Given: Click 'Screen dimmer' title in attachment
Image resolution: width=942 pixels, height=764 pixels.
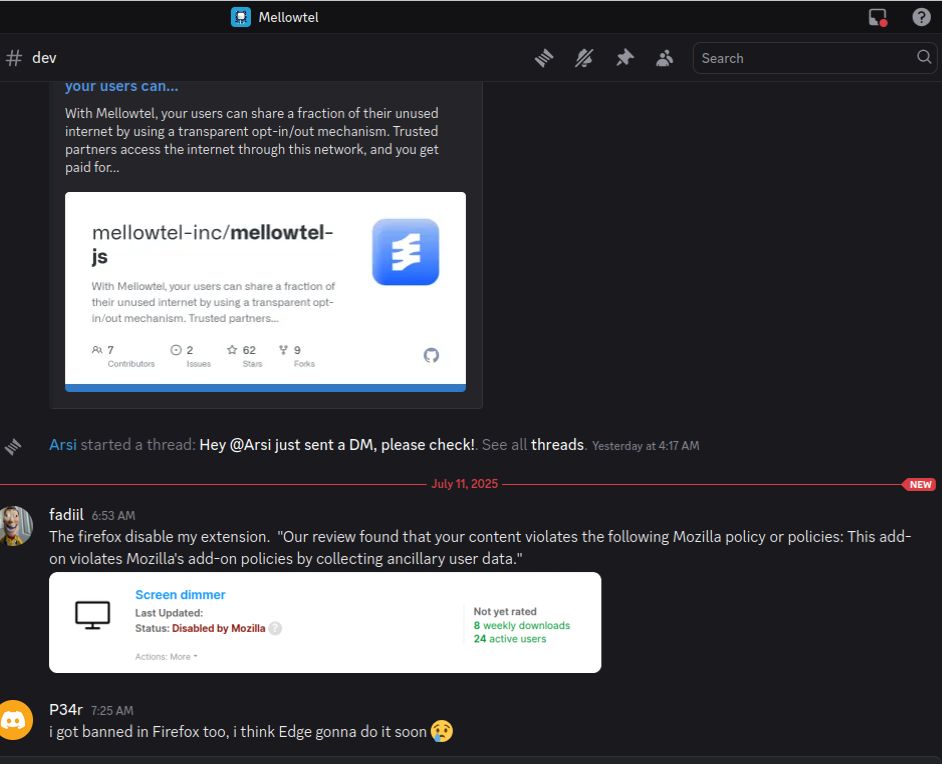Looking at the screenshot, I should pyautogui.click(x=180, y=595).
